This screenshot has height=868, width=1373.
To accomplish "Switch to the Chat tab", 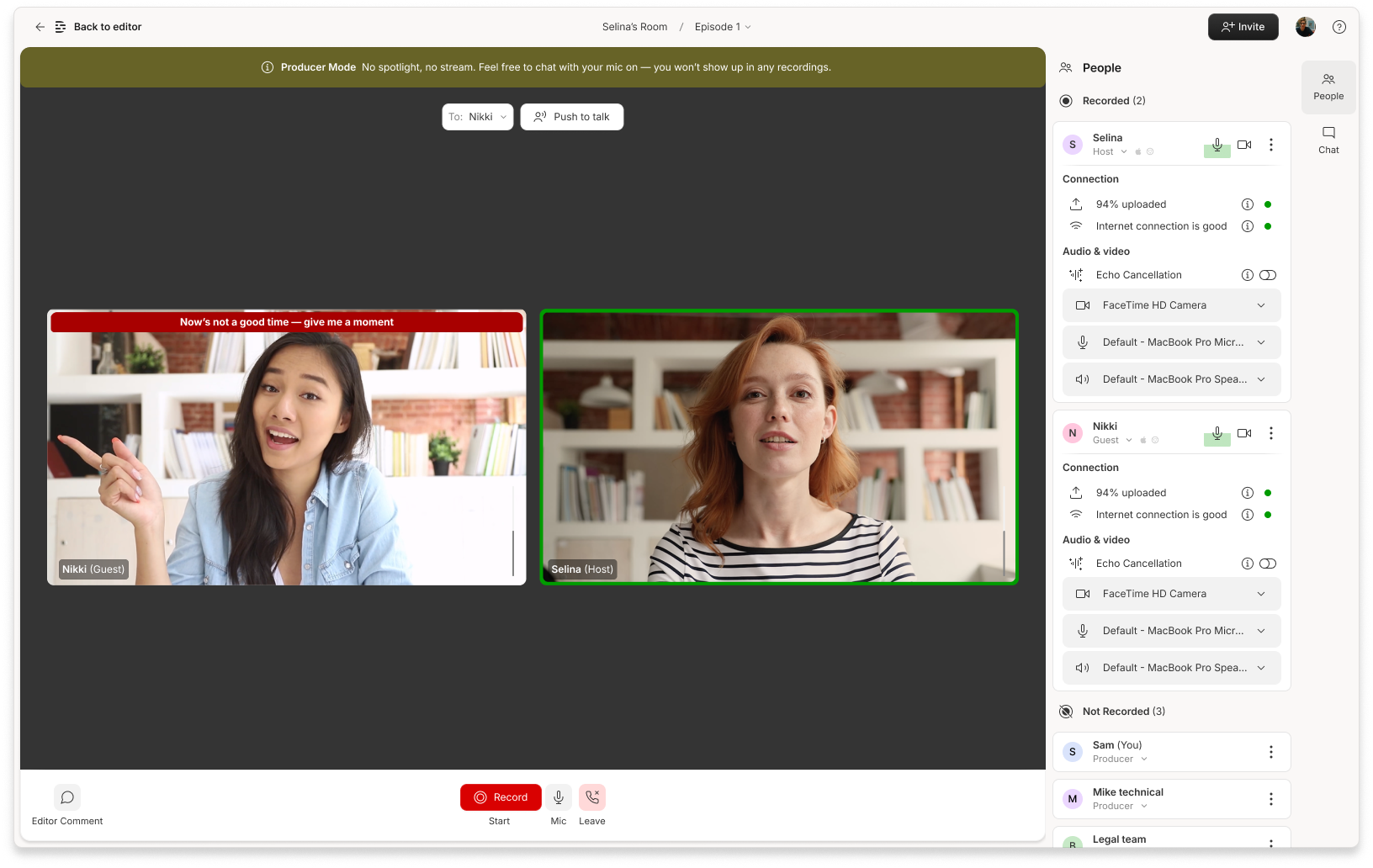I will tap(1328, 140).
